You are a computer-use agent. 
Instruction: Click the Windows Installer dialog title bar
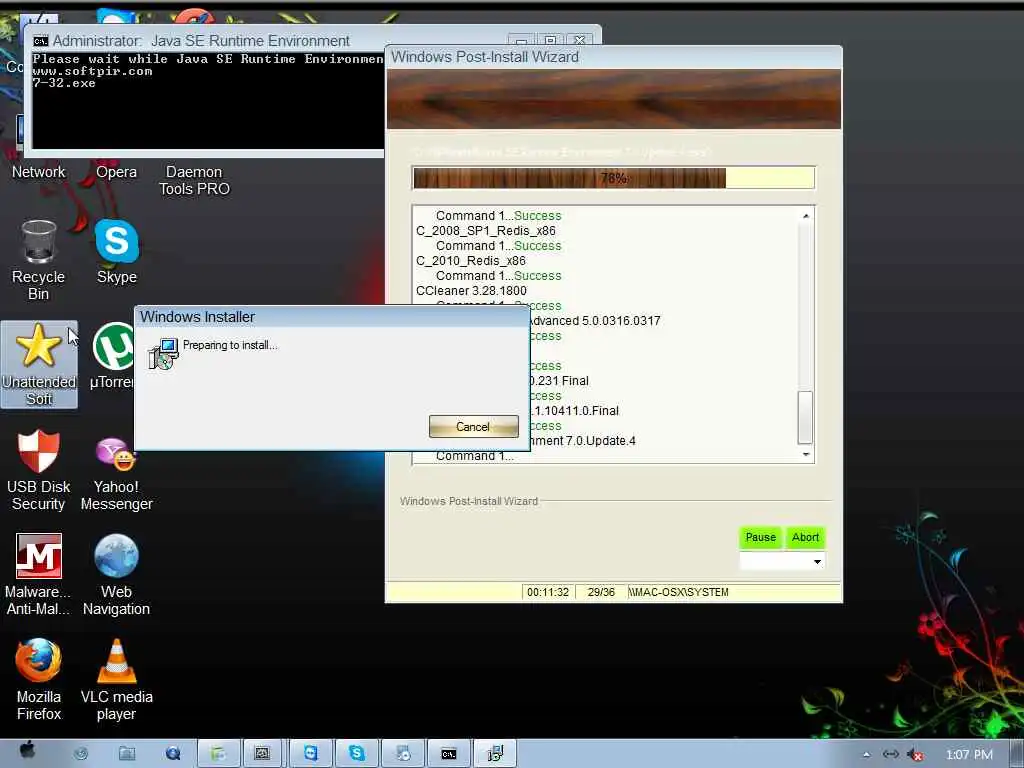tap(332, 317)
